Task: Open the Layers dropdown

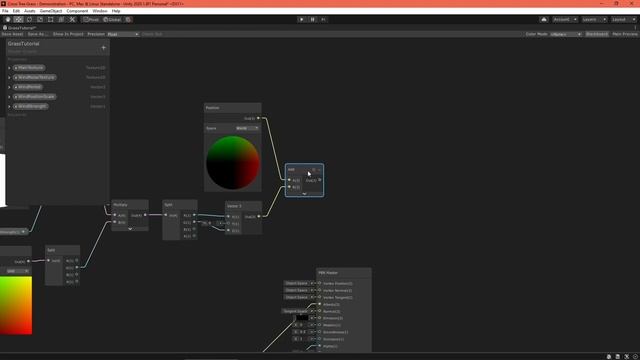Action: [594, 20]
